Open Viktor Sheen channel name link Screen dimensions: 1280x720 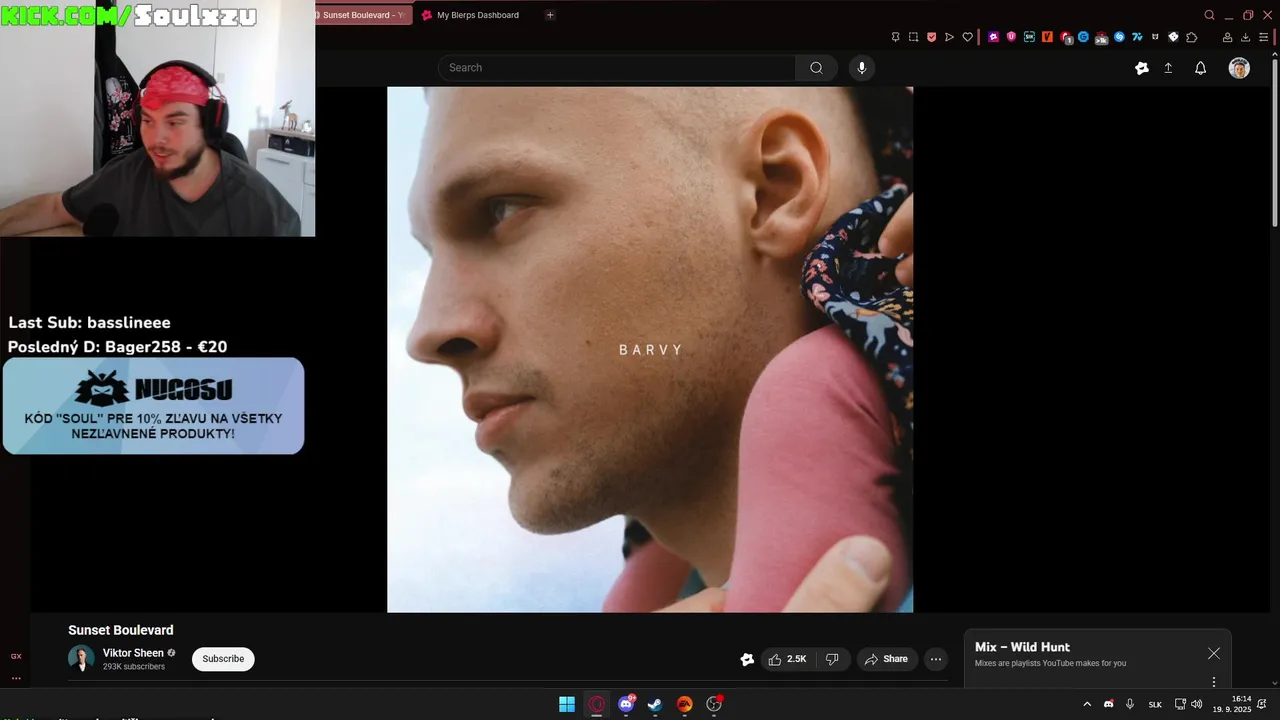point(133,653)
